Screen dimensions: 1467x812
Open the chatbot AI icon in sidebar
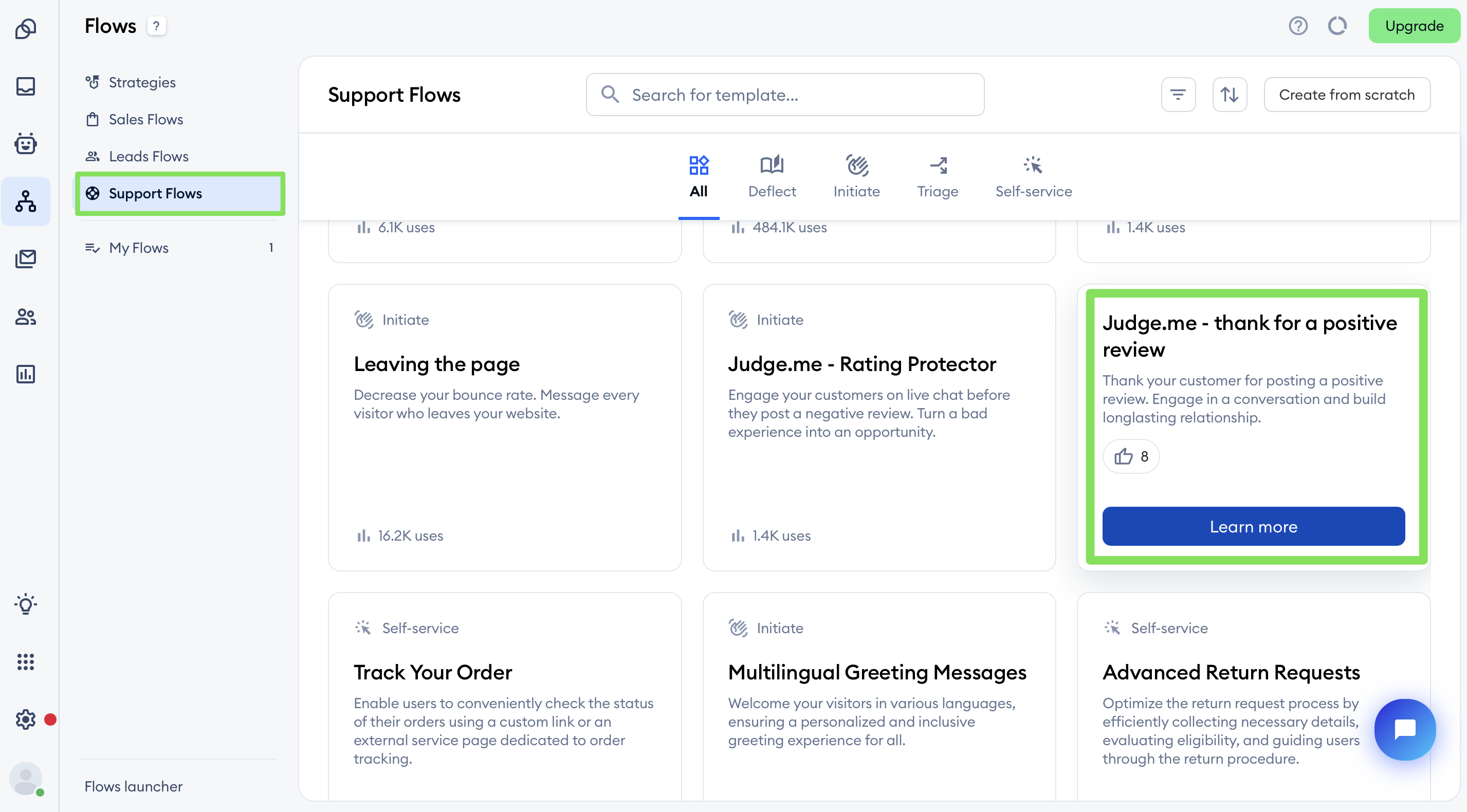[x=26, y=143]
